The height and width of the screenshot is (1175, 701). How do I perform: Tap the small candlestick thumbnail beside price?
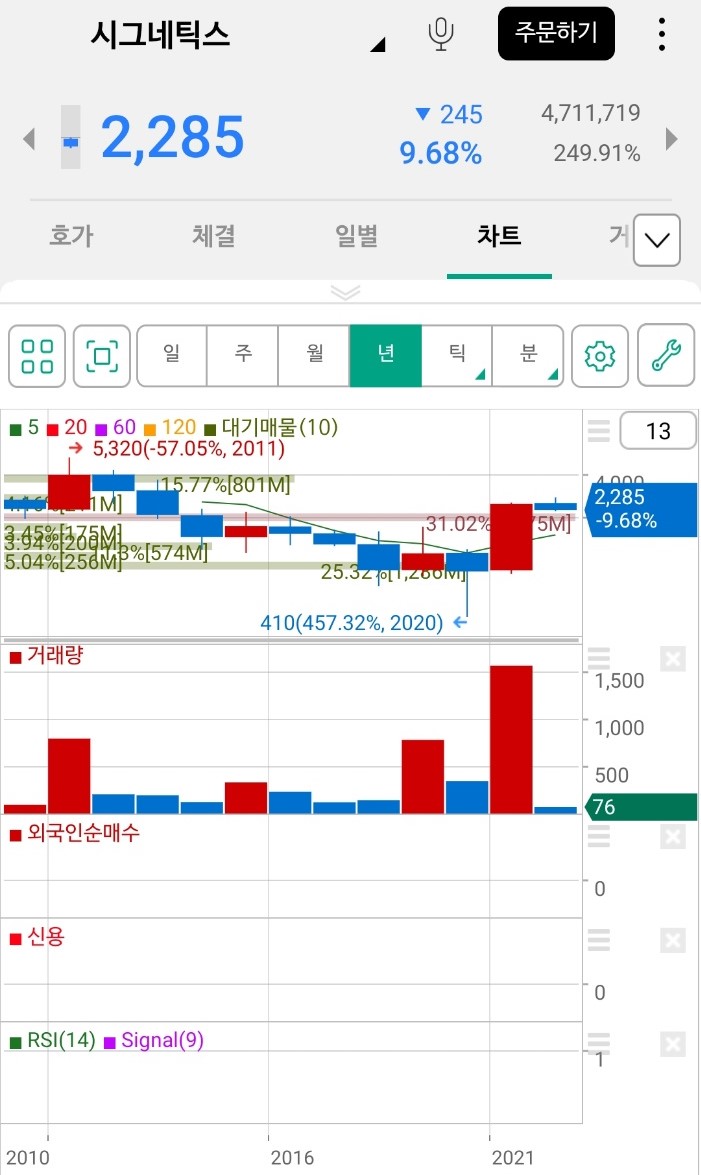click(x=70, y=137)
